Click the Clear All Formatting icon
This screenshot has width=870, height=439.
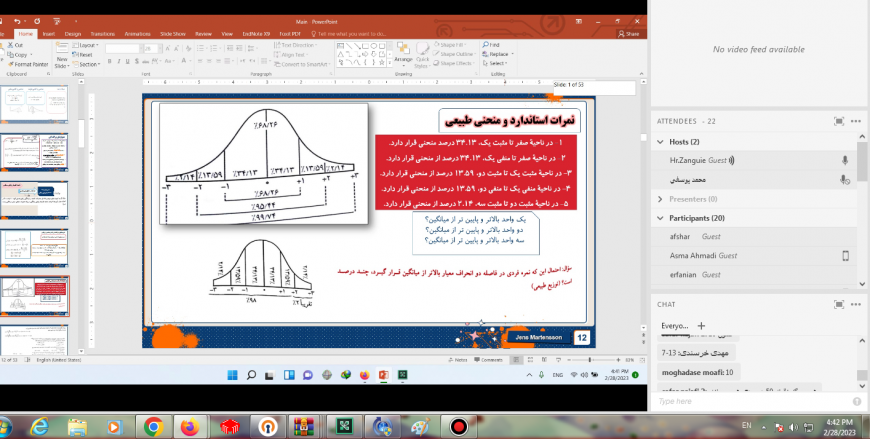pos(188,49)
